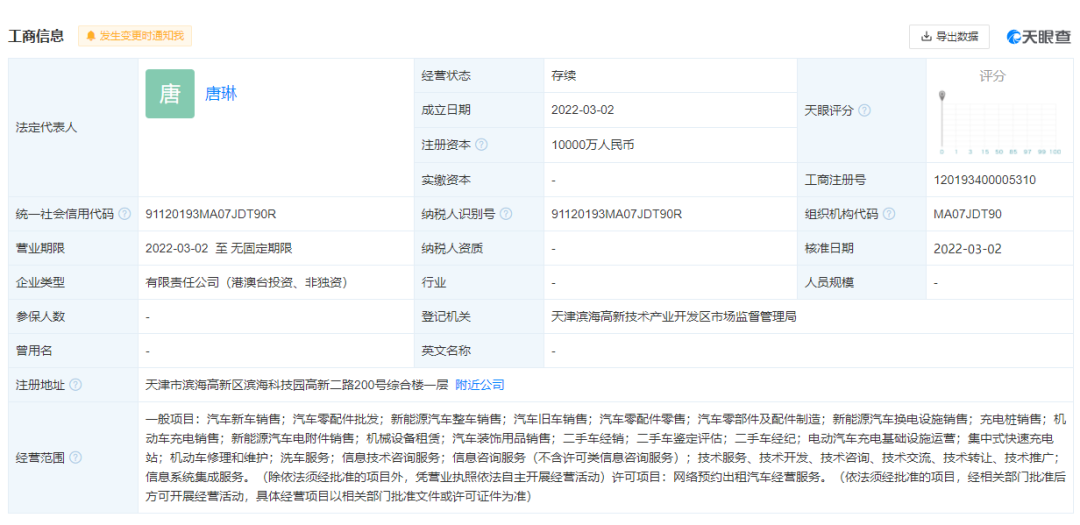Enable 发生变更时通知我 change notification

[x=135, y=36]
